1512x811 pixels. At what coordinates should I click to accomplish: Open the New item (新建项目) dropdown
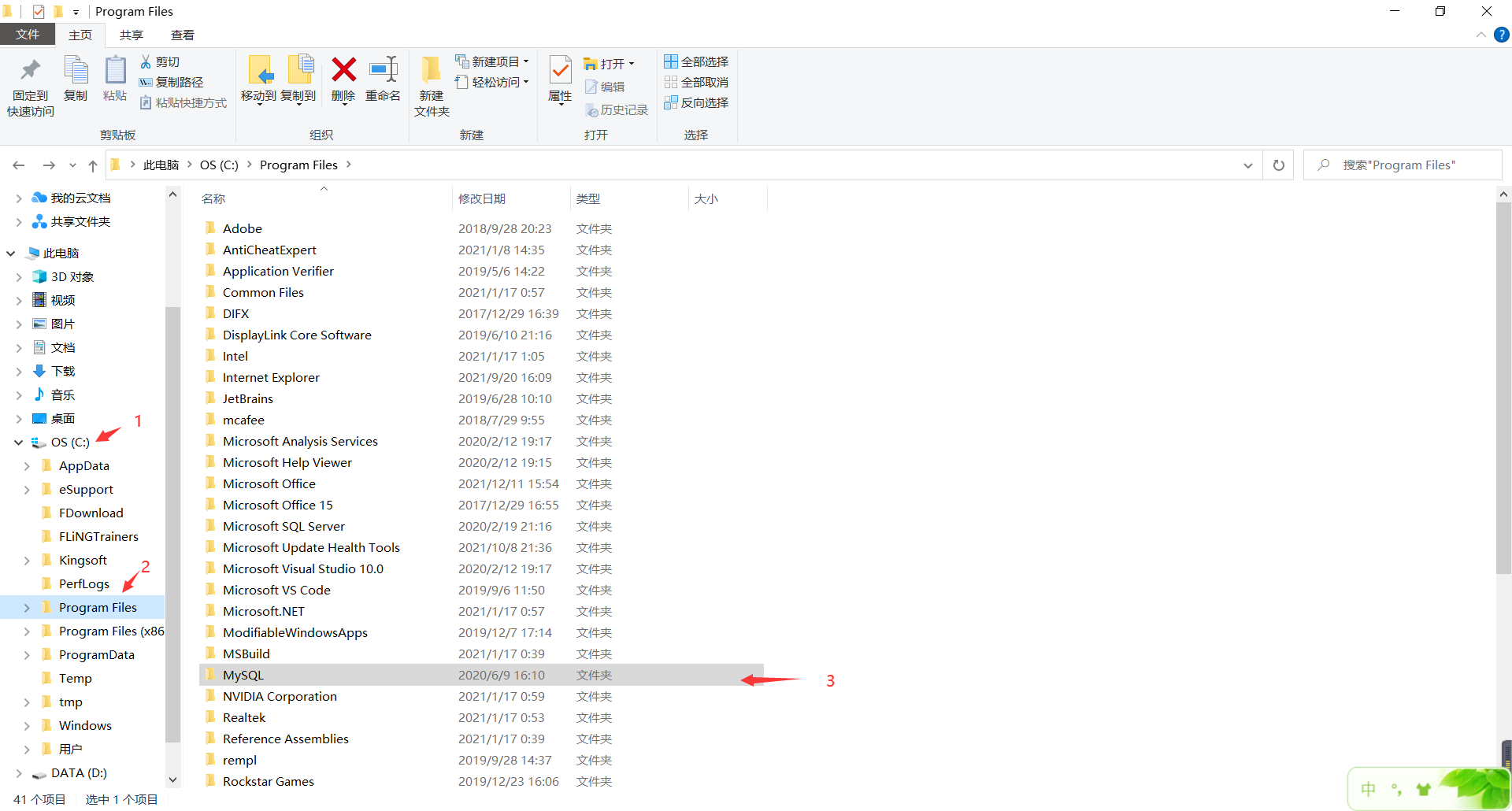coord(492,61)
